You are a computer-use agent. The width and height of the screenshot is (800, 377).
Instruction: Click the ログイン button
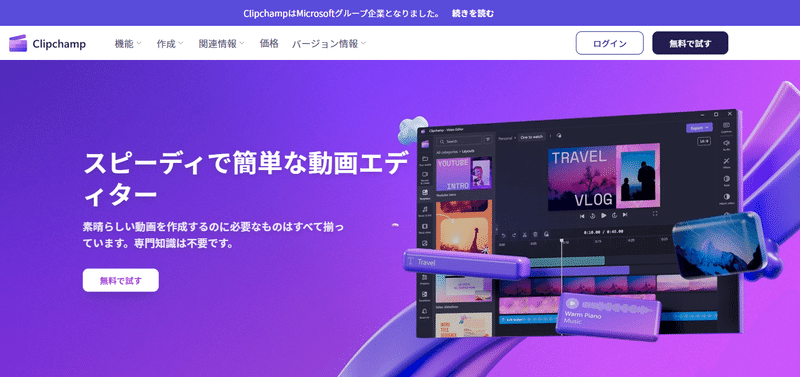pyautogui.click(x=610, y=43)
